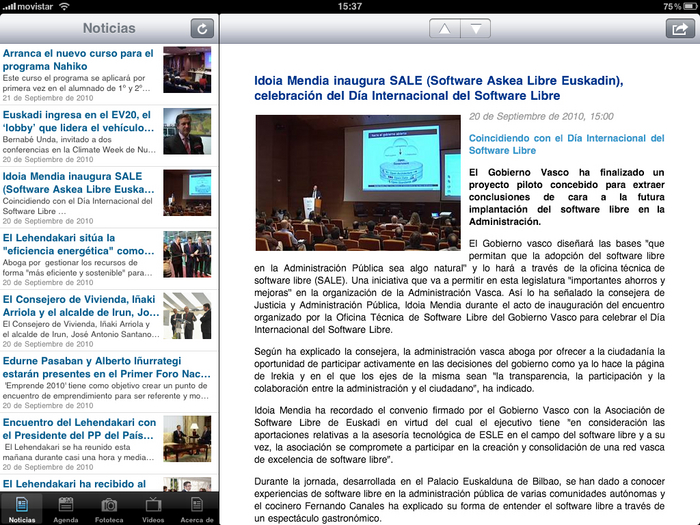Tap thumbnail of the EV20 news item
The image size is (700, 525).
tap(187, 131)
